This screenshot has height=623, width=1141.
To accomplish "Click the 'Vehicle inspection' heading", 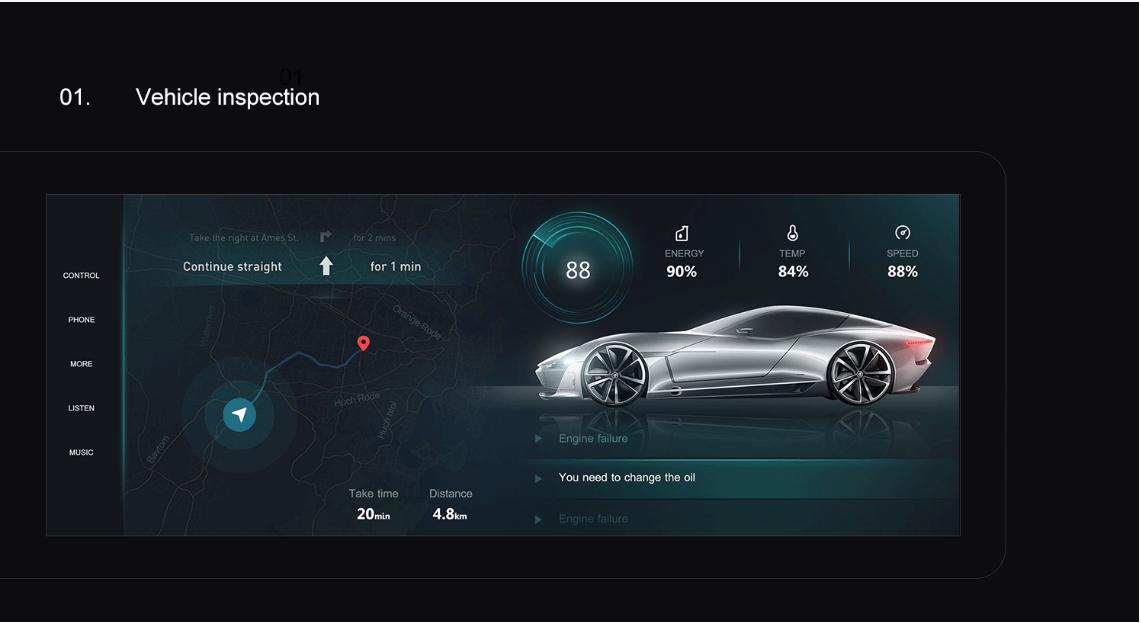I will point(228,97).
